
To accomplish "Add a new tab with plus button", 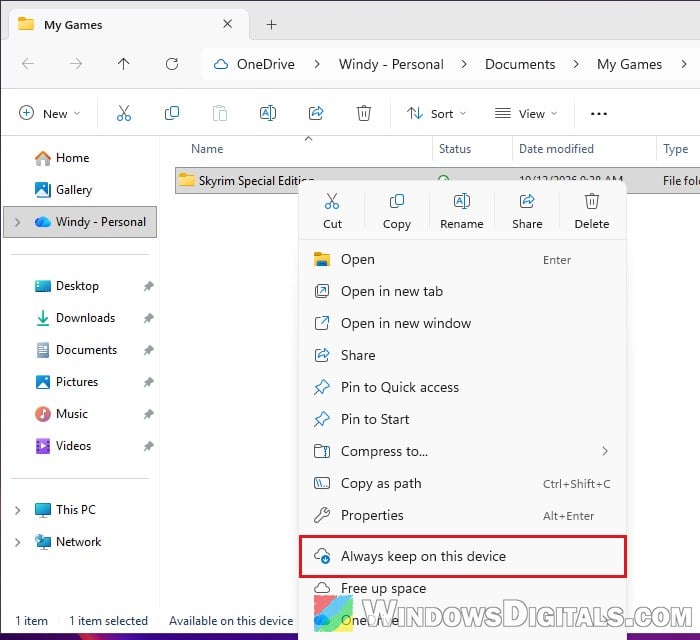I will click(271, 25).
